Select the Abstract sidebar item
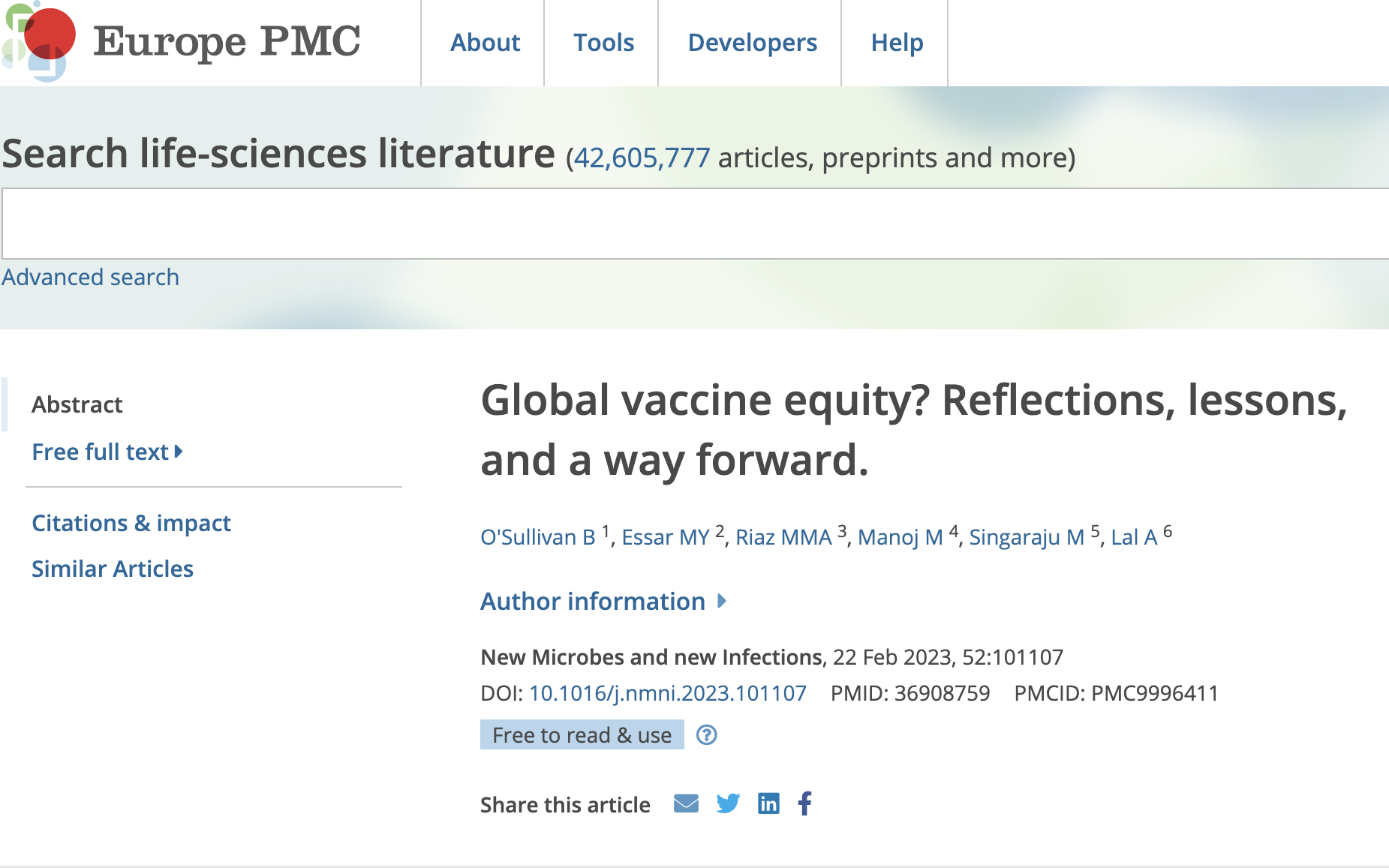This screenshot has width=1389, height=868. tap(77, 405)
